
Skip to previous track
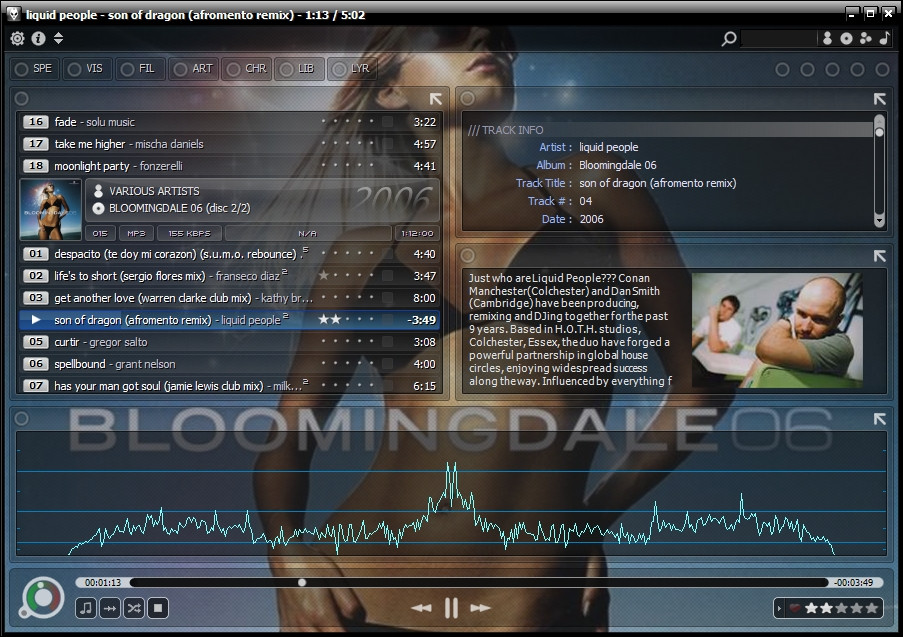[421, 608]
